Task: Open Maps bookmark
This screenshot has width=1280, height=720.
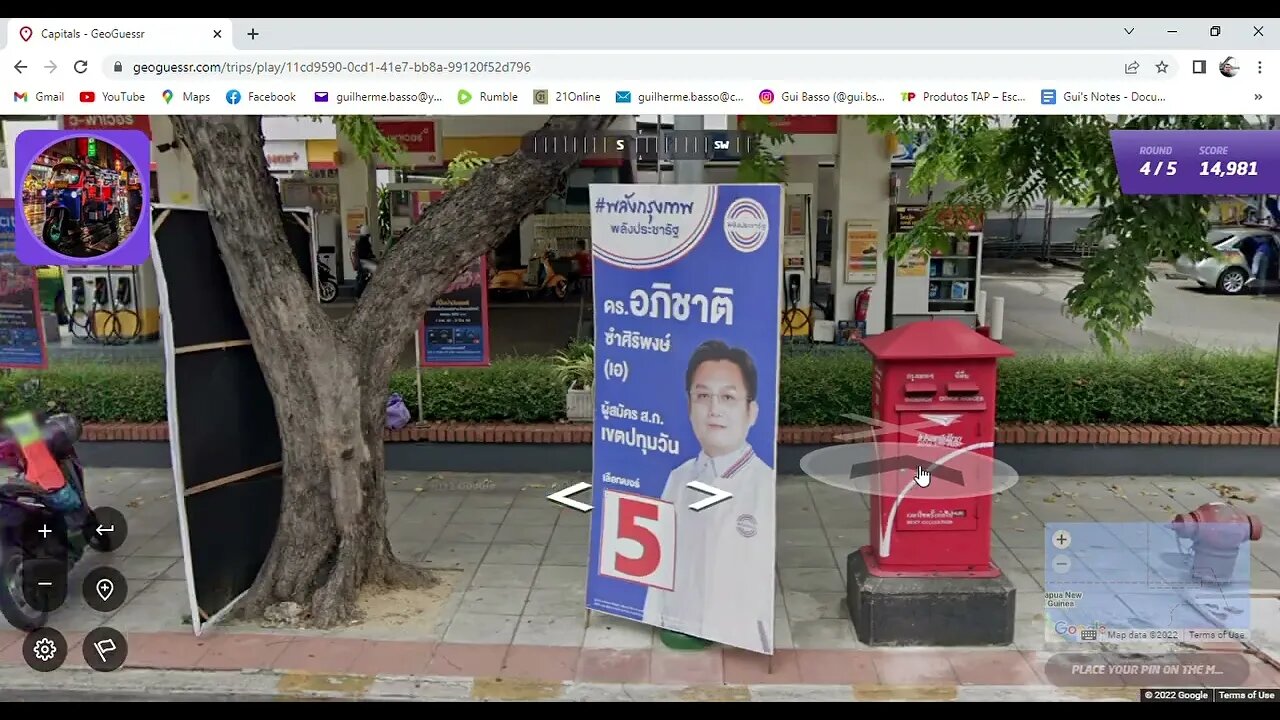Action: coord(185,97)
